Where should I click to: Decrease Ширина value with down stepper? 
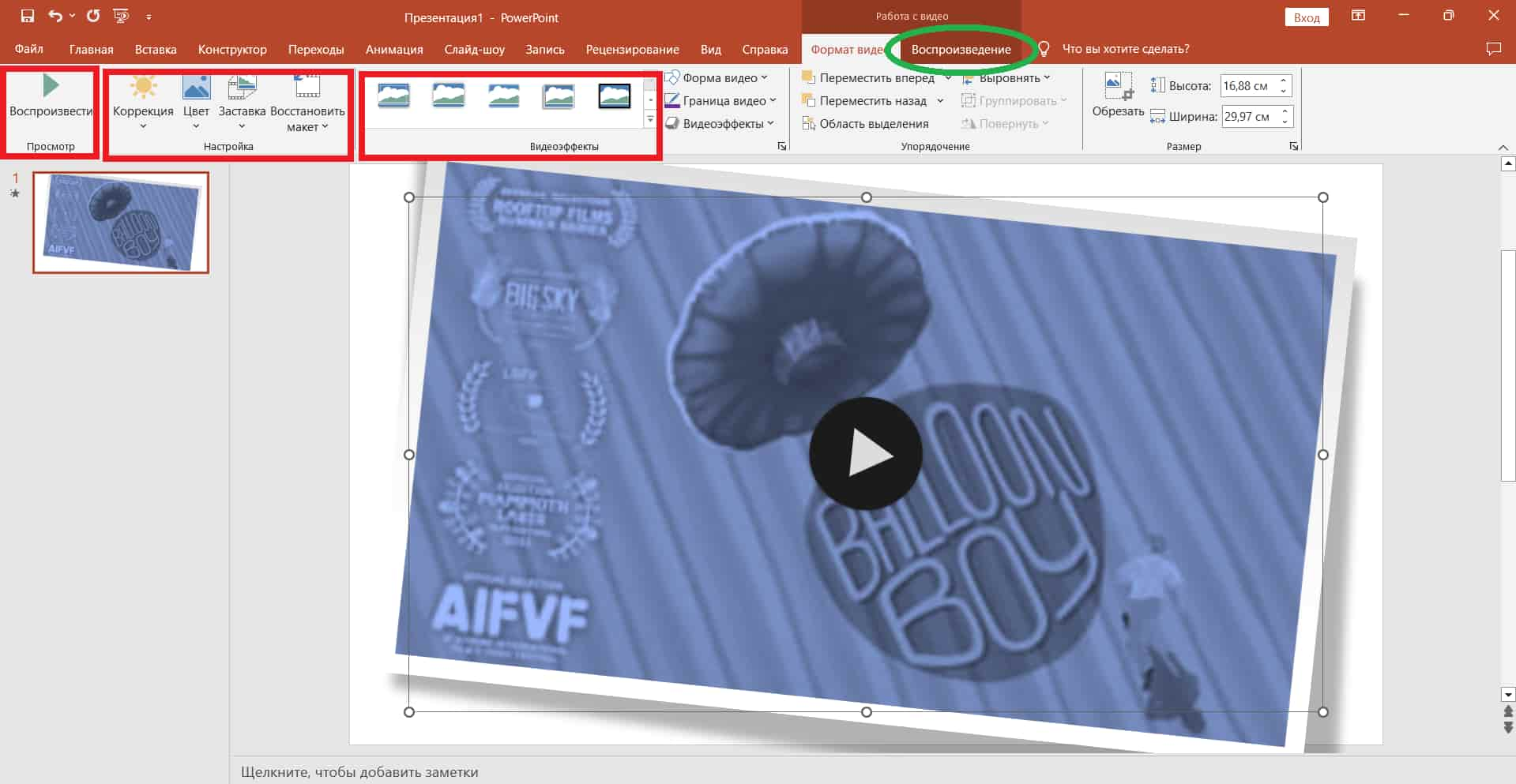[x=1285, y=122]
